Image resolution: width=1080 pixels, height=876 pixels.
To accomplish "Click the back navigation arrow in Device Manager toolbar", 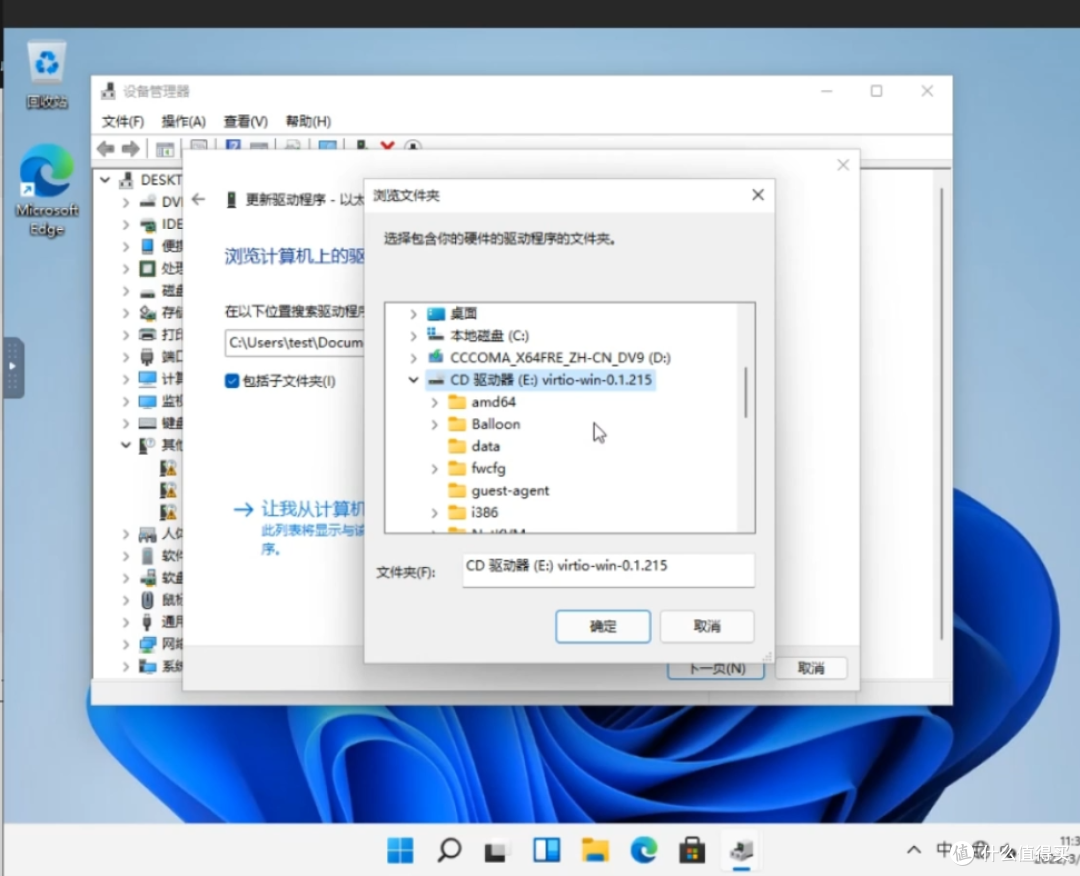I will (106, 148).
